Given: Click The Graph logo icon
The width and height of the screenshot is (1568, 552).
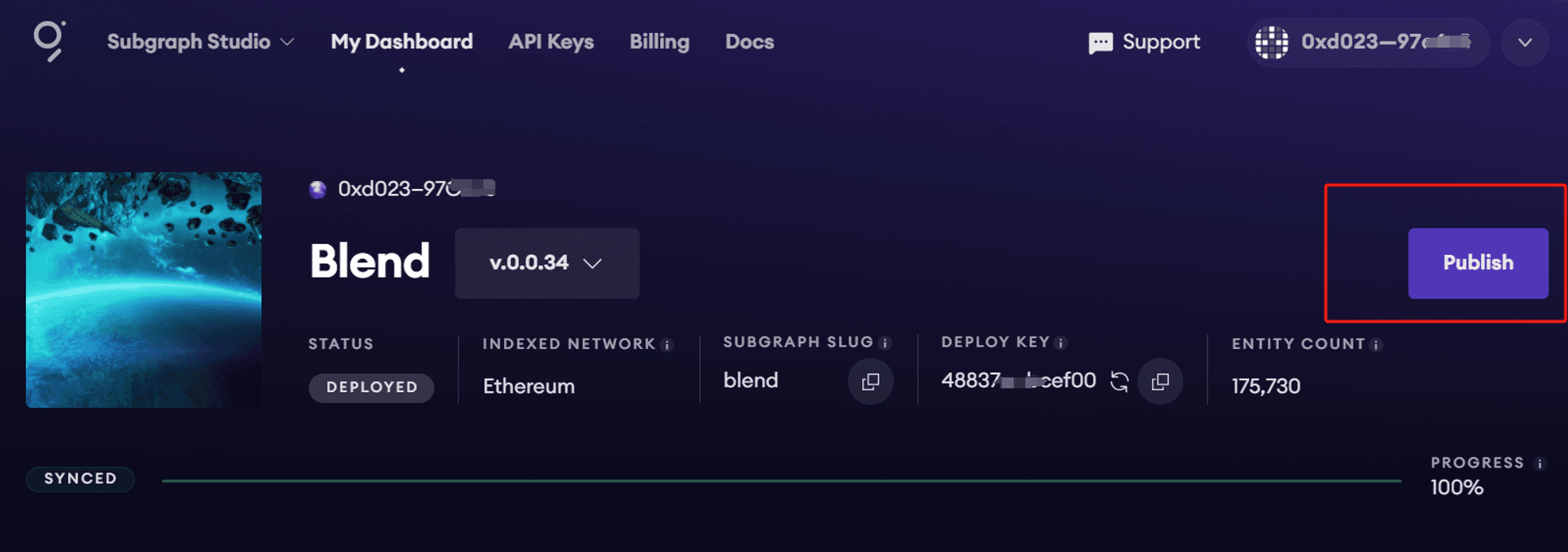Looking at the screenshot, I should (49, 41).
